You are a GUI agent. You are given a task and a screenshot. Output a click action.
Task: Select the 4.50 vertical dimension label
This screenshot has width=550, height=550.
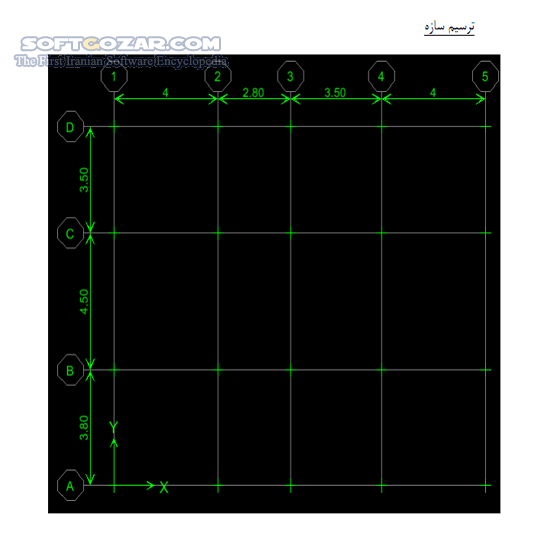coord(84,301)
